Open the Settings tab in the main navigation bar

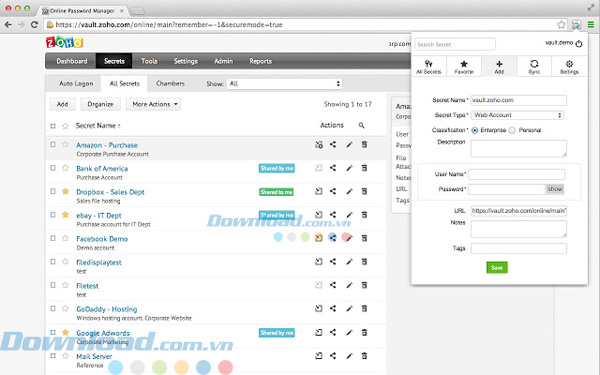coord(186,61)
